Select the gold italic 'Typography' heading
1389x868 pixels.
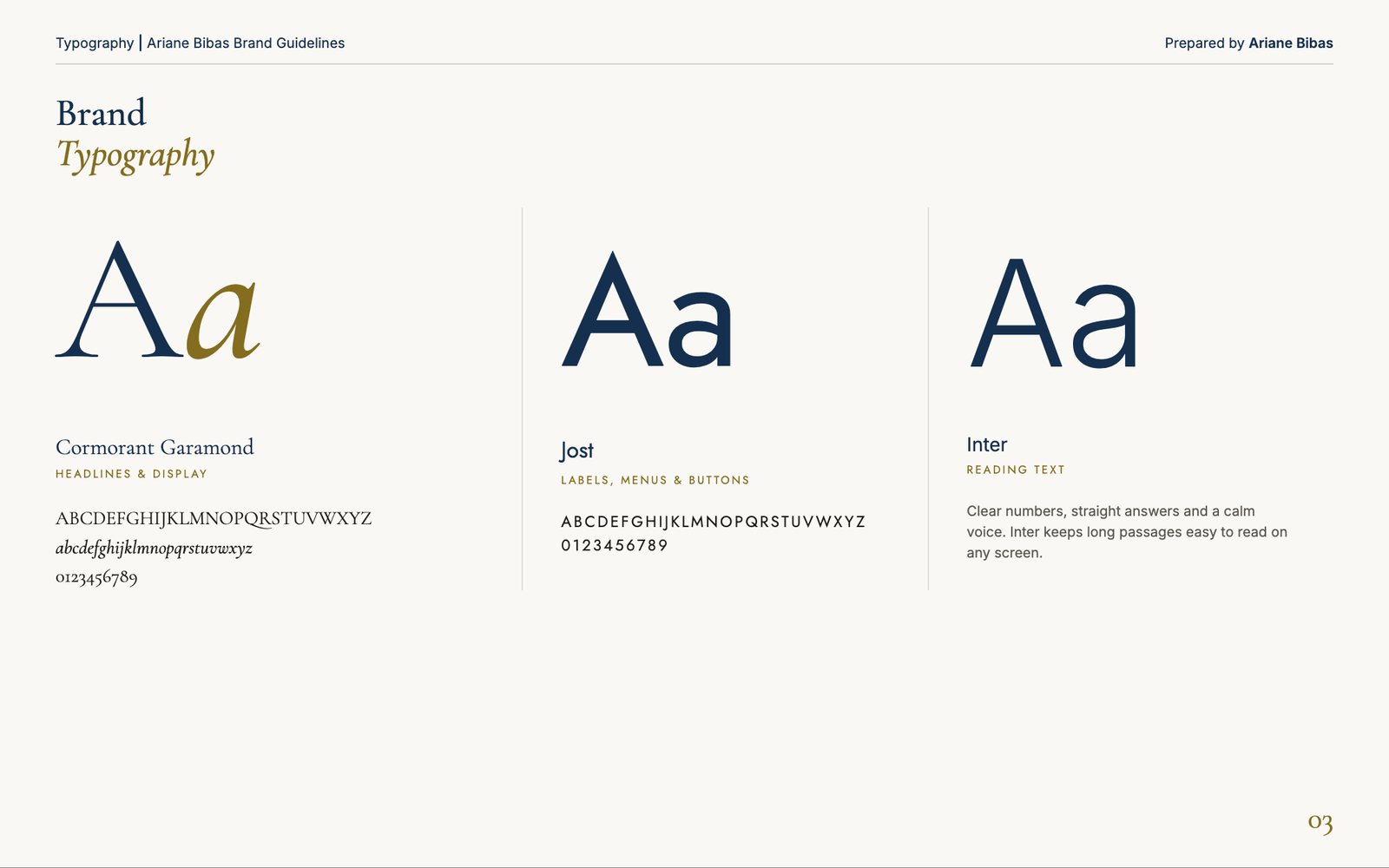pyautogui.click(x=135, y=156)
